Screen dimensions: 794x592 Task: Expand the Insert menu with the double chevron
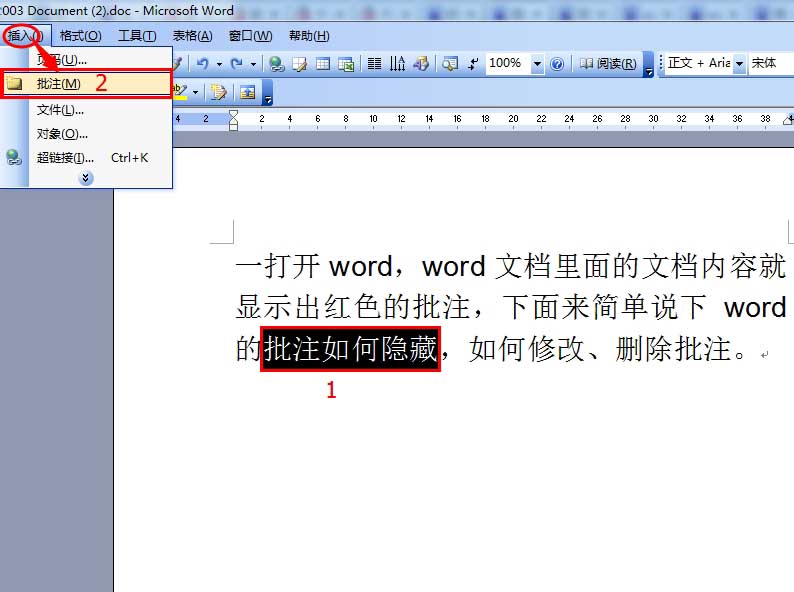[x=86, y=178]
